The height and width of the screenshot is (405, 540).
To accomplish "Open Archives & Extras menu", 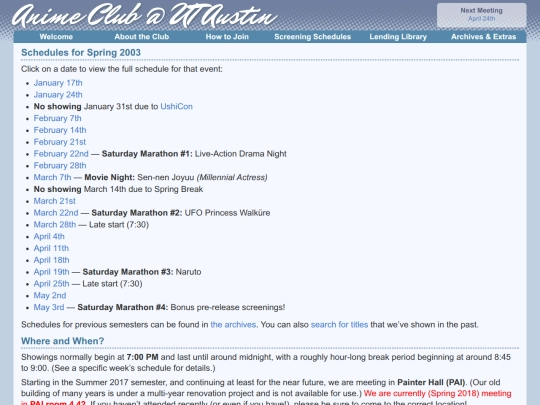I will pos(484,37).
